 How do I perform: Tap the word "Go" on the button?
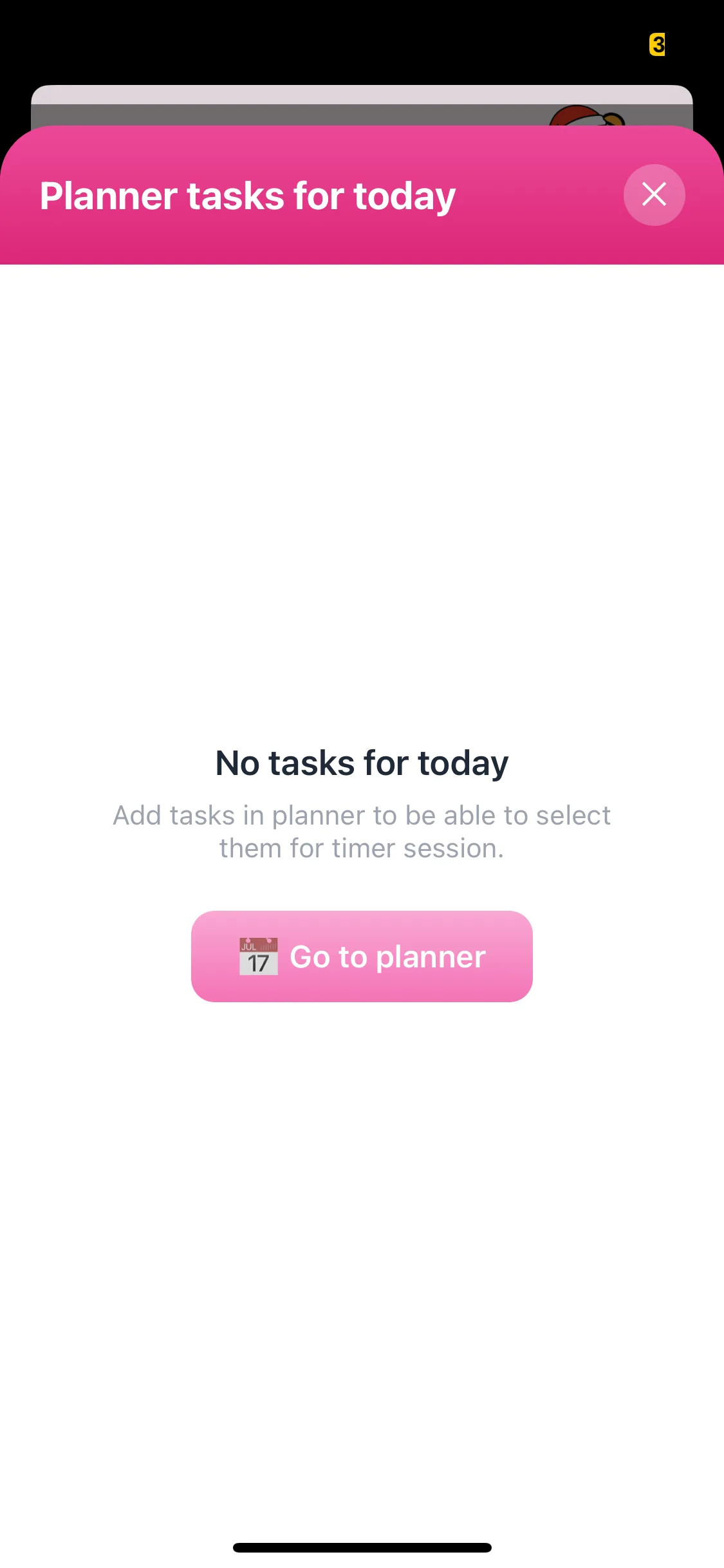coord(310,957)
